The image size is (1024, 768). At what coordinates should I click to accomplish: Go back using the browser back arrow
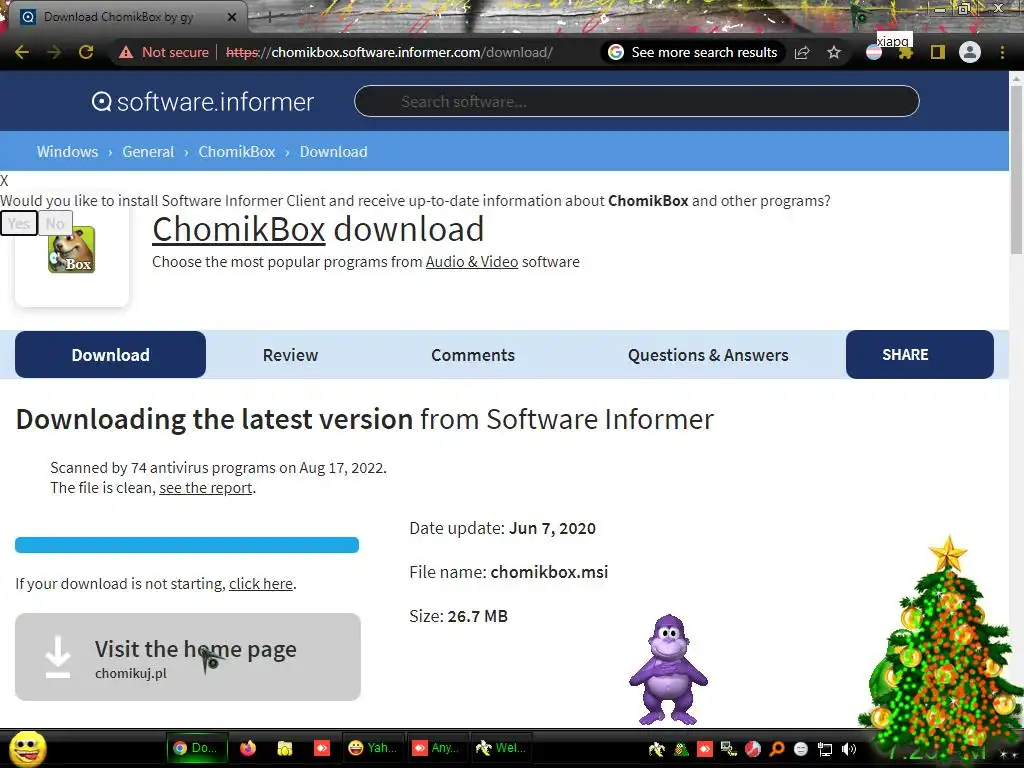[22, 52]
